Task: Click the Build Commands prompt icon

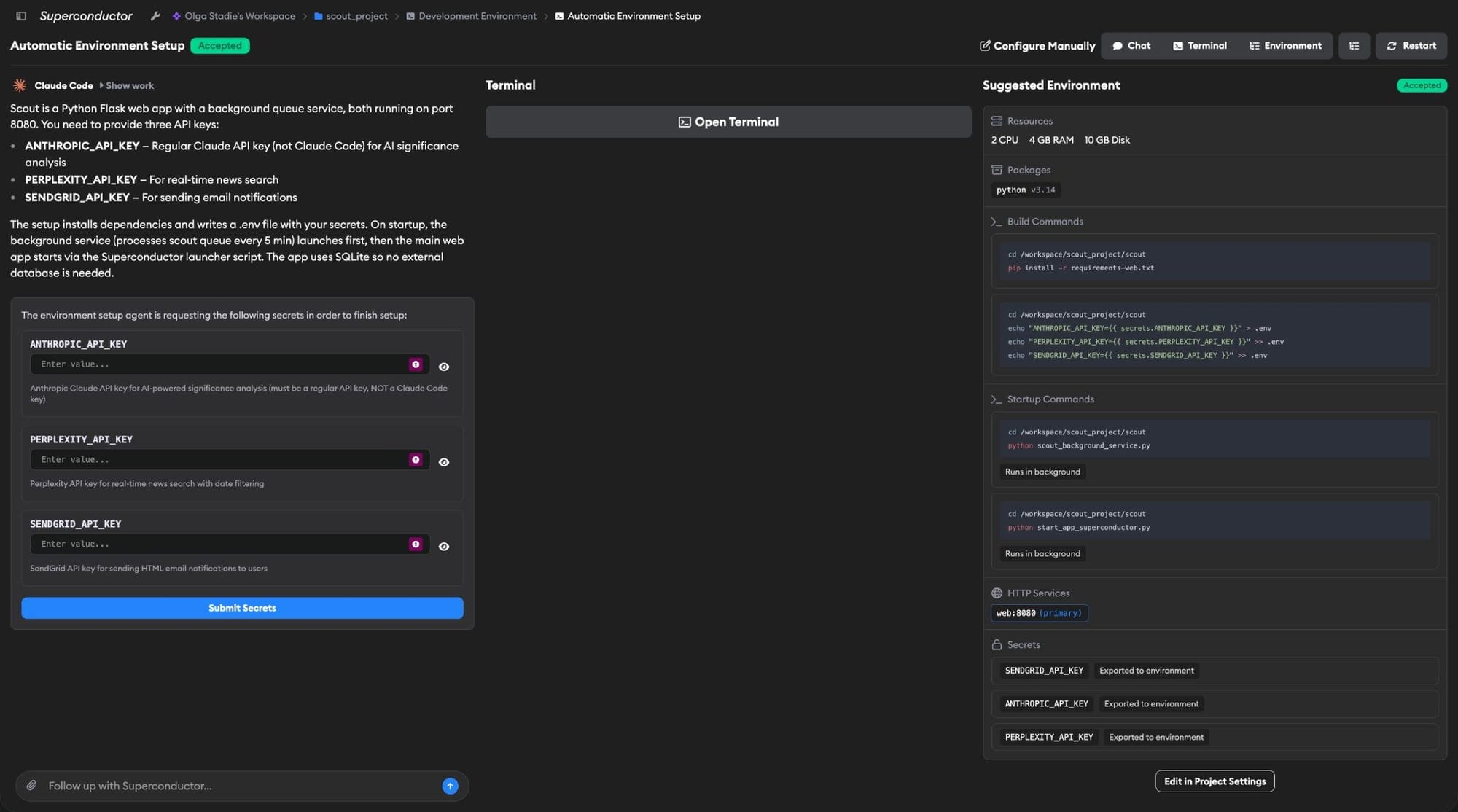Action: 997,222
